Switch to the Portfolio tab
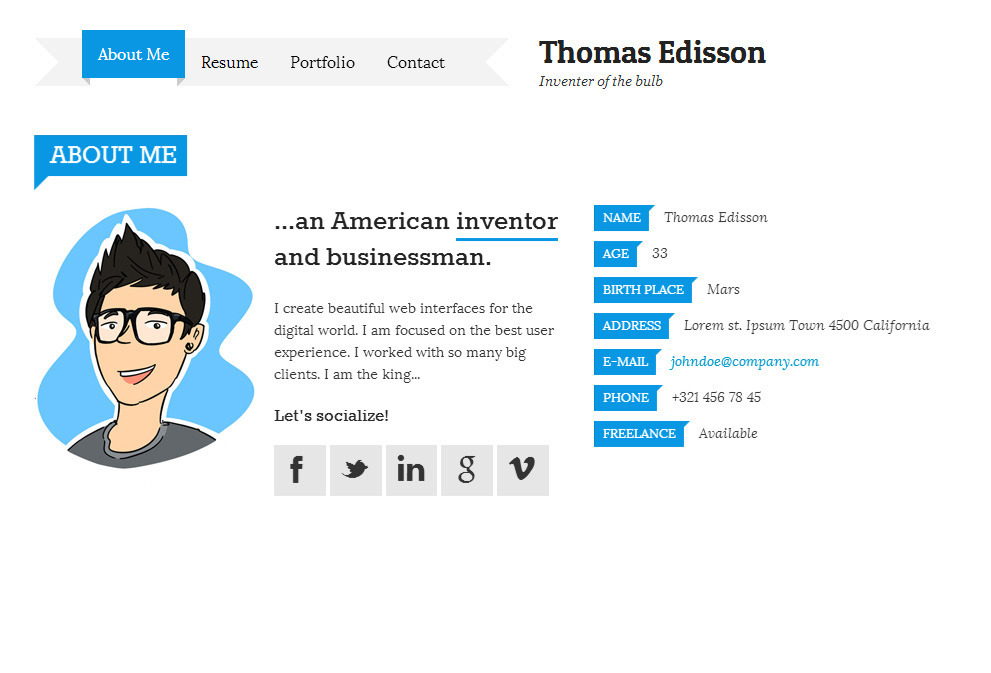 pyautogui.click(x=322, y=62)
